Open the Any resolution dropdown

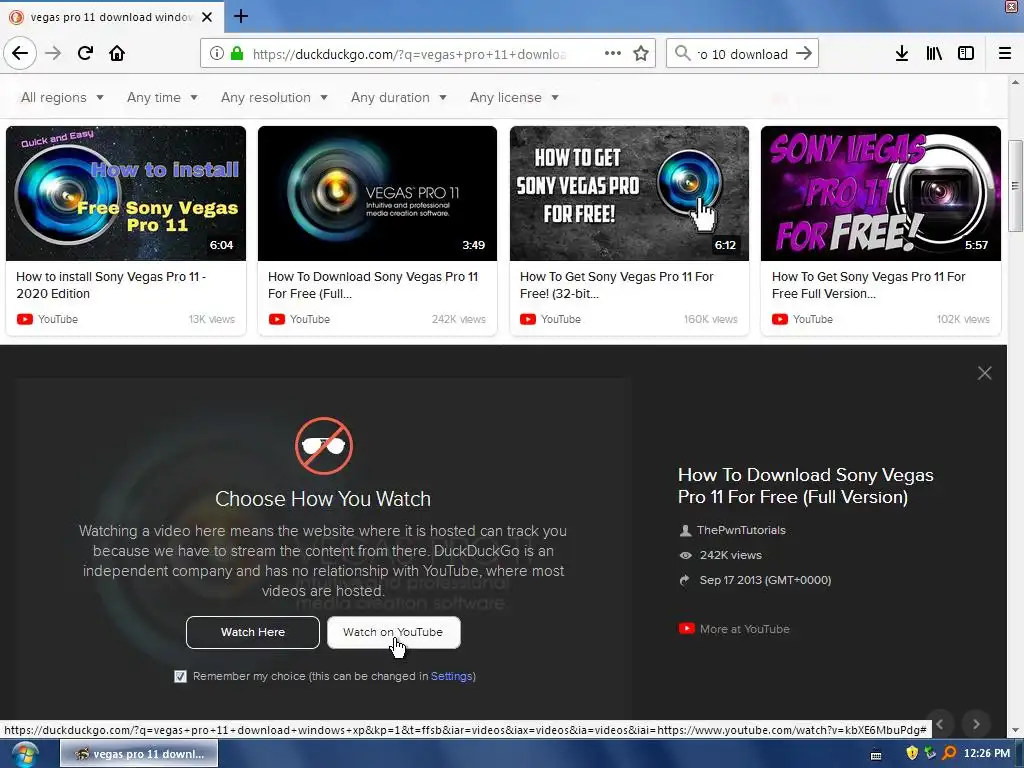(274, 97)
